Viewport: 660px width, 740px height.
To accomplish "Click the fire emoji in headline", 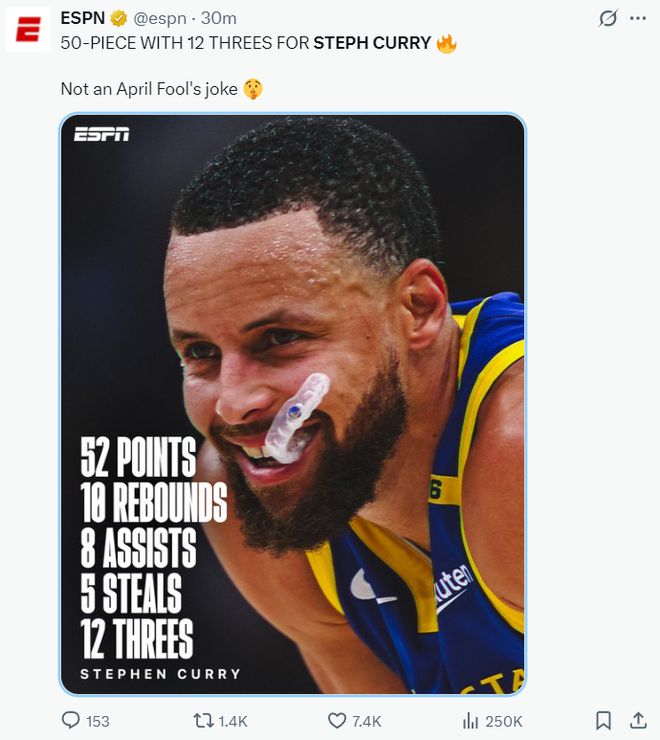I will 446,43.
